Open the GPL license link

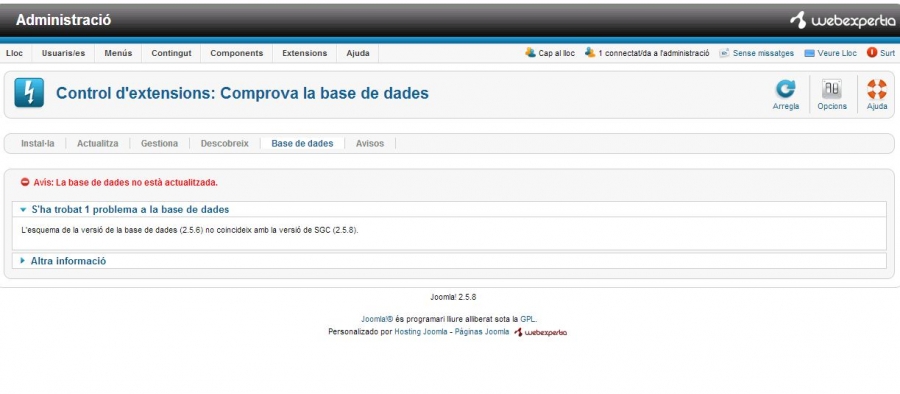tap(528, 319)
